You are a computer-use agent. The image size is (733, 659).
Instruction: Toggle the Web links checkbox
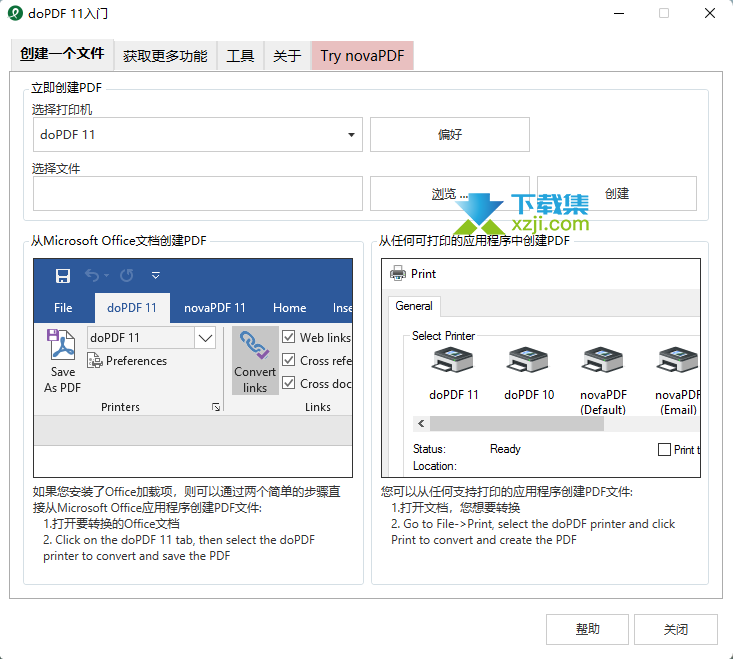289,337
